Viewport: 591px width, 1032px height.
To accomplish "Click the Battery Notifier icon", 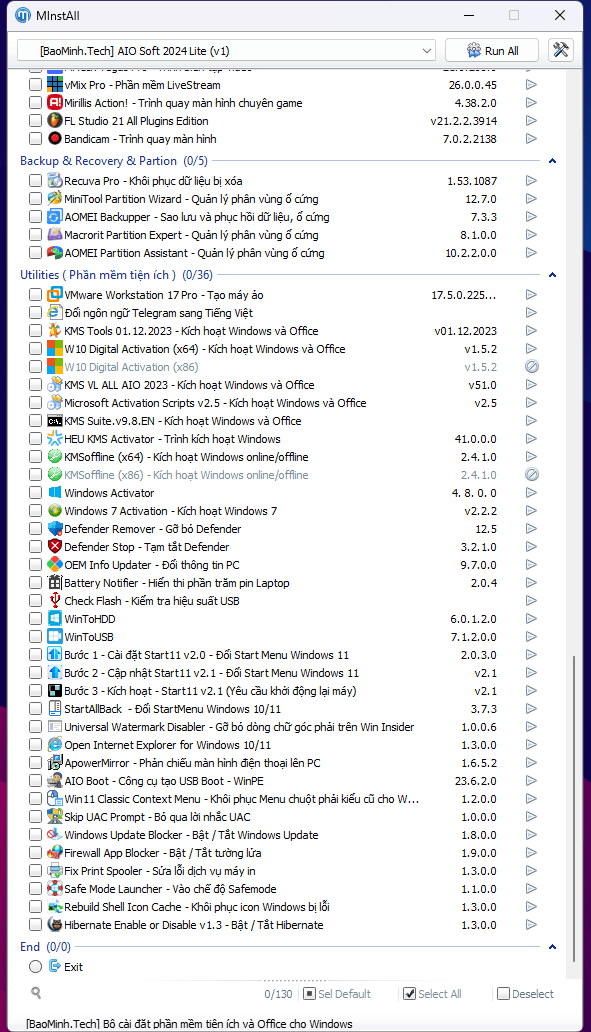I will pyautogui.click(x=55, y=582).
